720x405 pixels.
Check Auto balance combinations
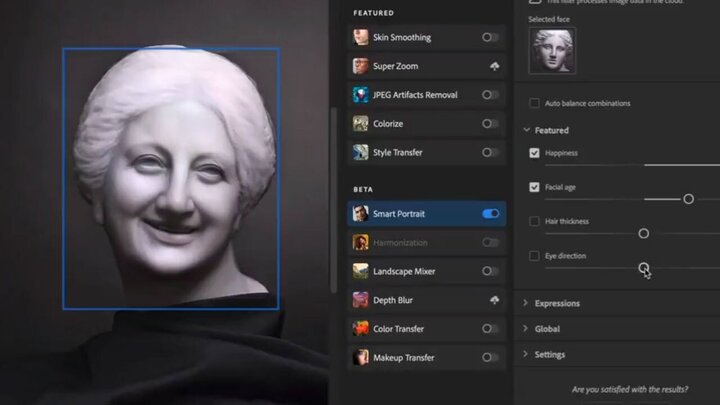coord(534,103)
